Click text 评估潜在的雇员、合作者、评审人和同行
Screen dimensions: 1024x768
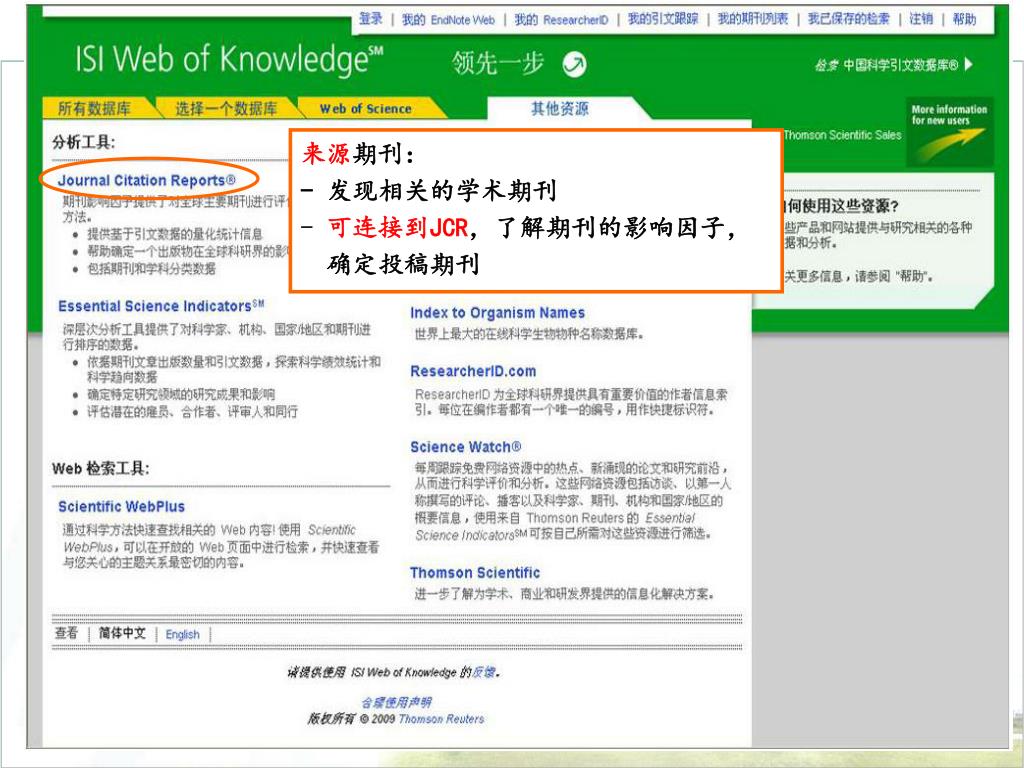pos(193,411)
